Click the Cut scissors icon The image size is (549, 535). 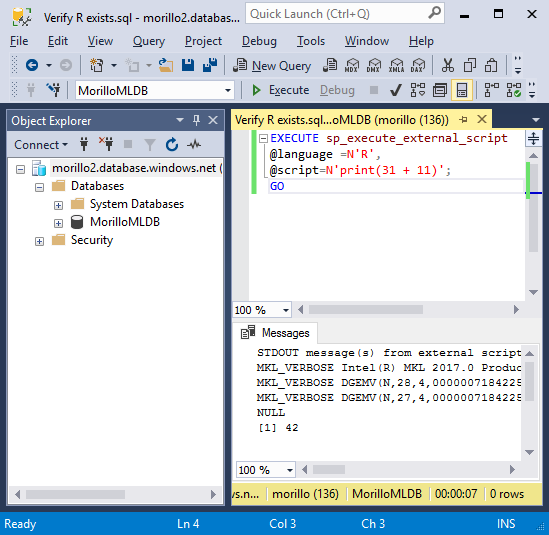click(448, 65)
